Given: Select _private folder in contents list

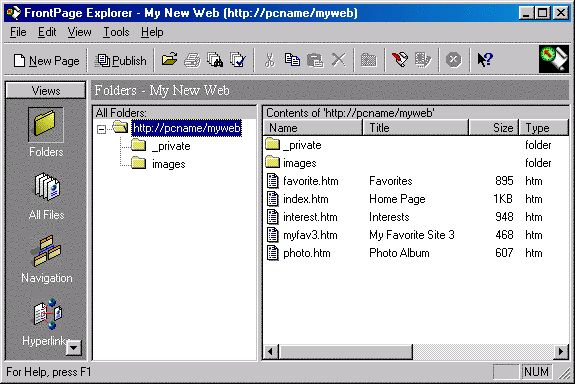Looking at the screenshot, I should pos(302,145).
